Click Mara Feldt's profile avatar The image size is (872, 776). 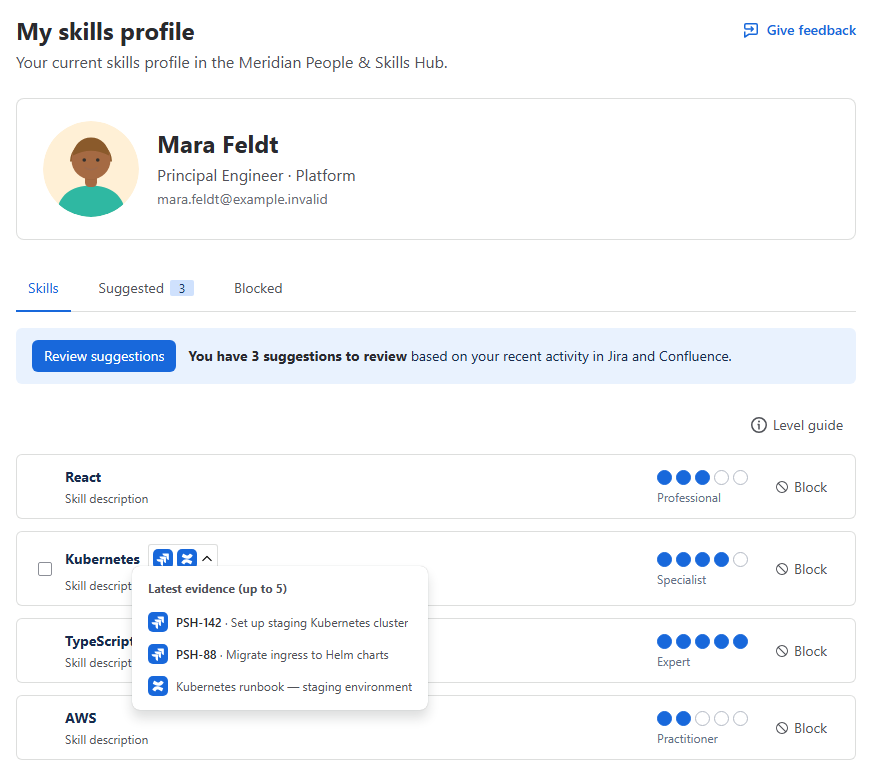pos(91,169)
